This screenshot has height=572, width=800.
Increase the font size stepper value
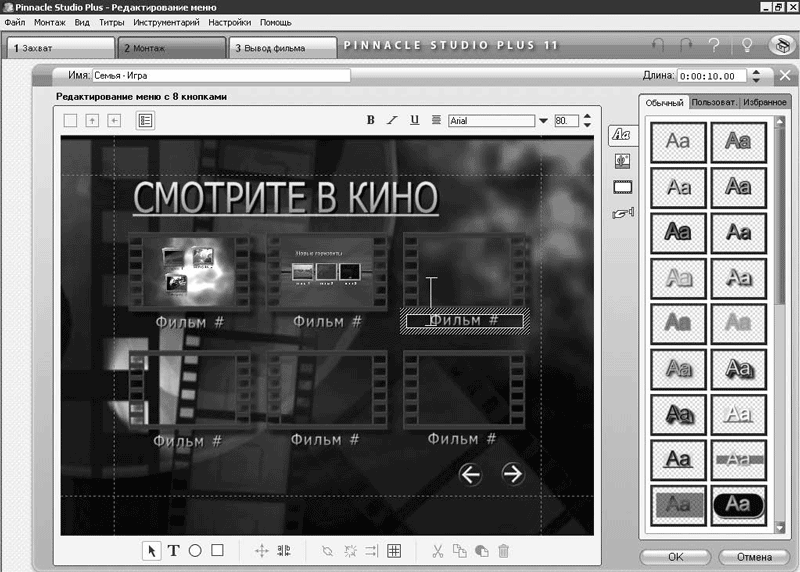click(586, 117)
